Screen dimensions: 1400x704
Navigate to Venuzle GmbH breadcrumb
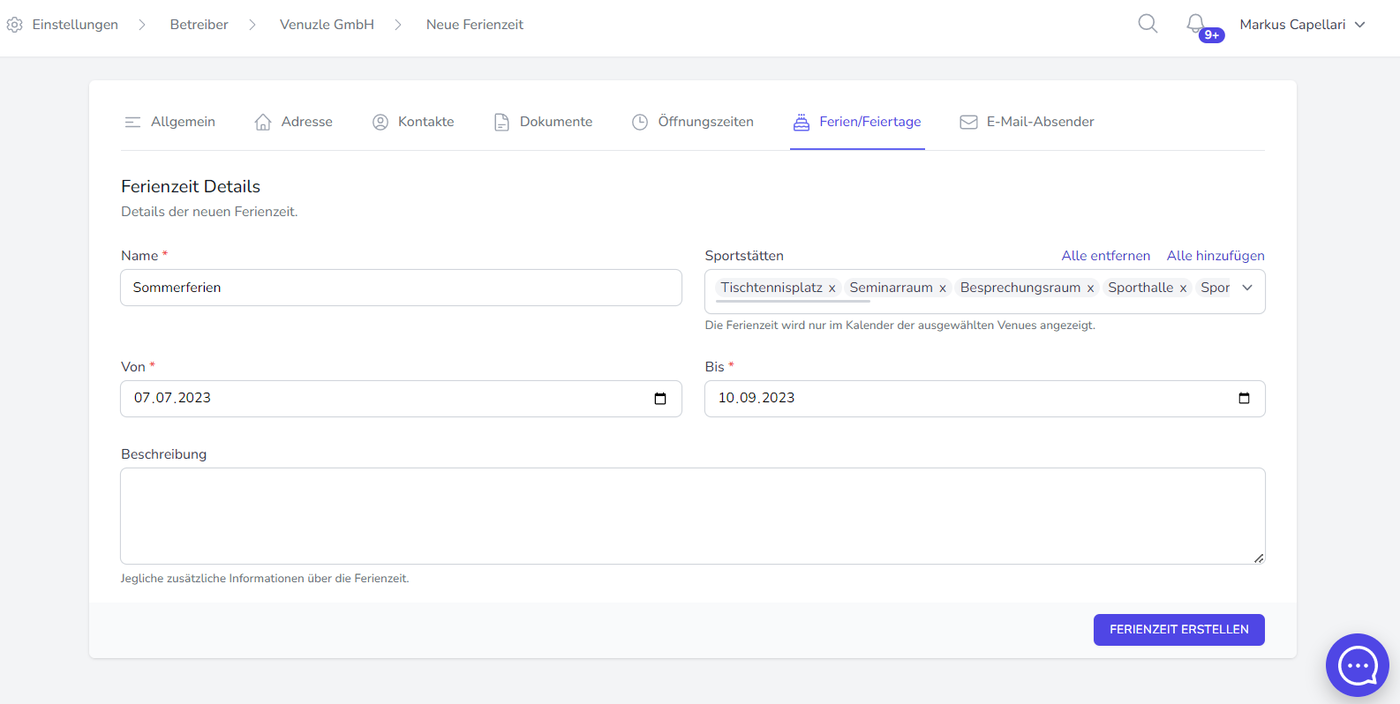pos(327,24)
